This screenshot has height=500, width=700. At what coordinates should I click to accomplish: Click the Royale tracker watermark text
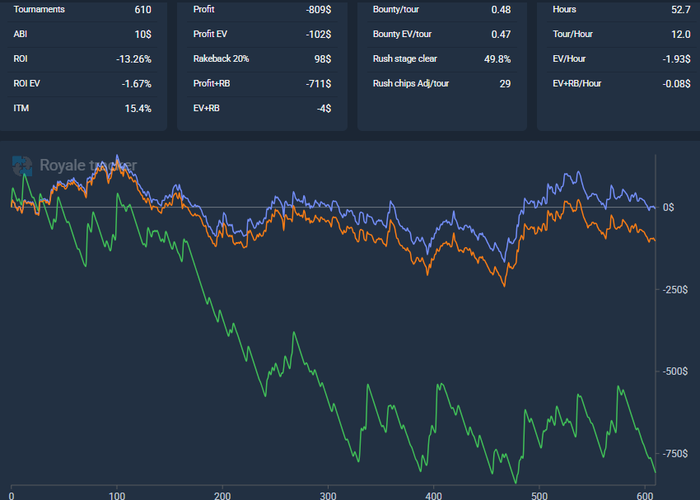pos(88,165)
